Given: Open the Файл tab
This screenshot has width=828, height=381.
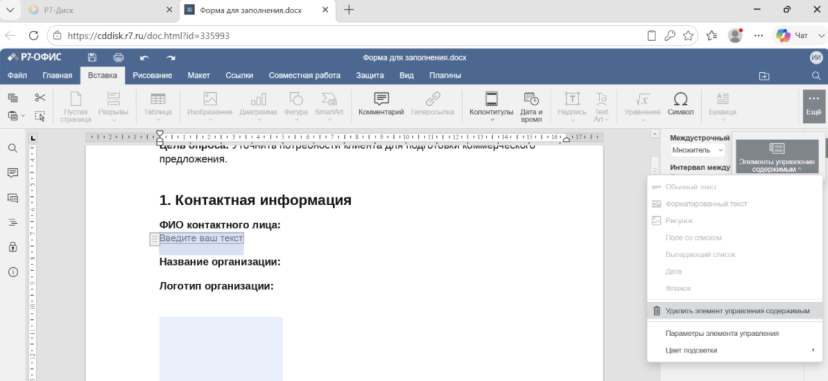Looking at the screenshot, I should 17,75.
